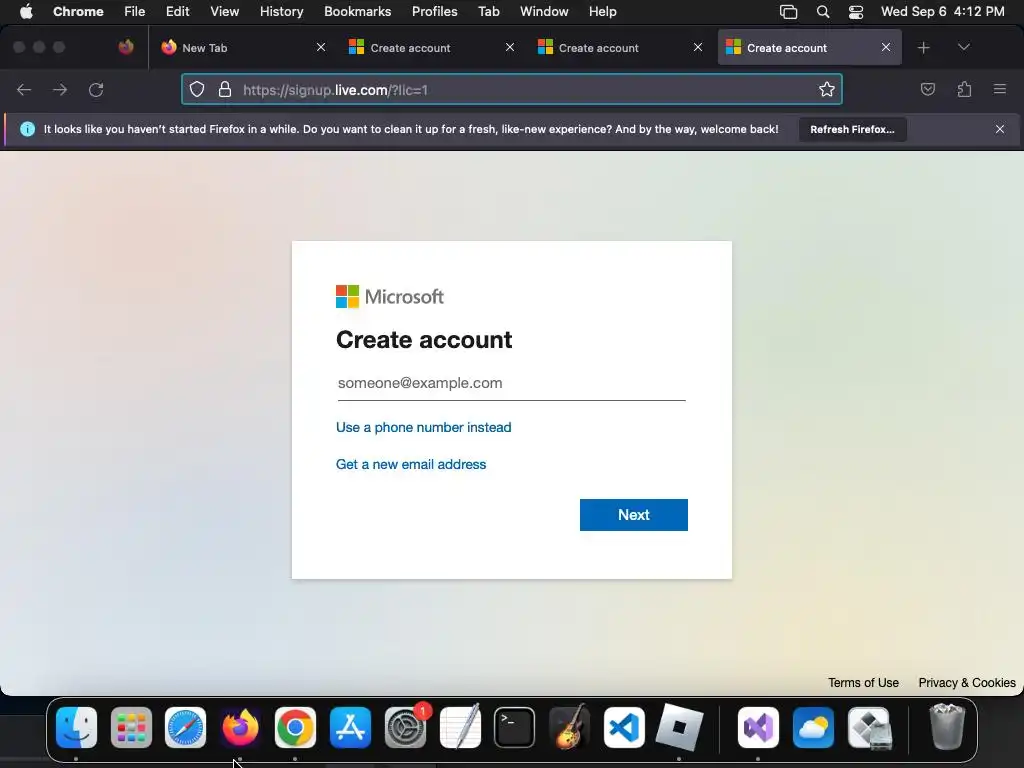Open the Chrome app menu

pos(78,12)
